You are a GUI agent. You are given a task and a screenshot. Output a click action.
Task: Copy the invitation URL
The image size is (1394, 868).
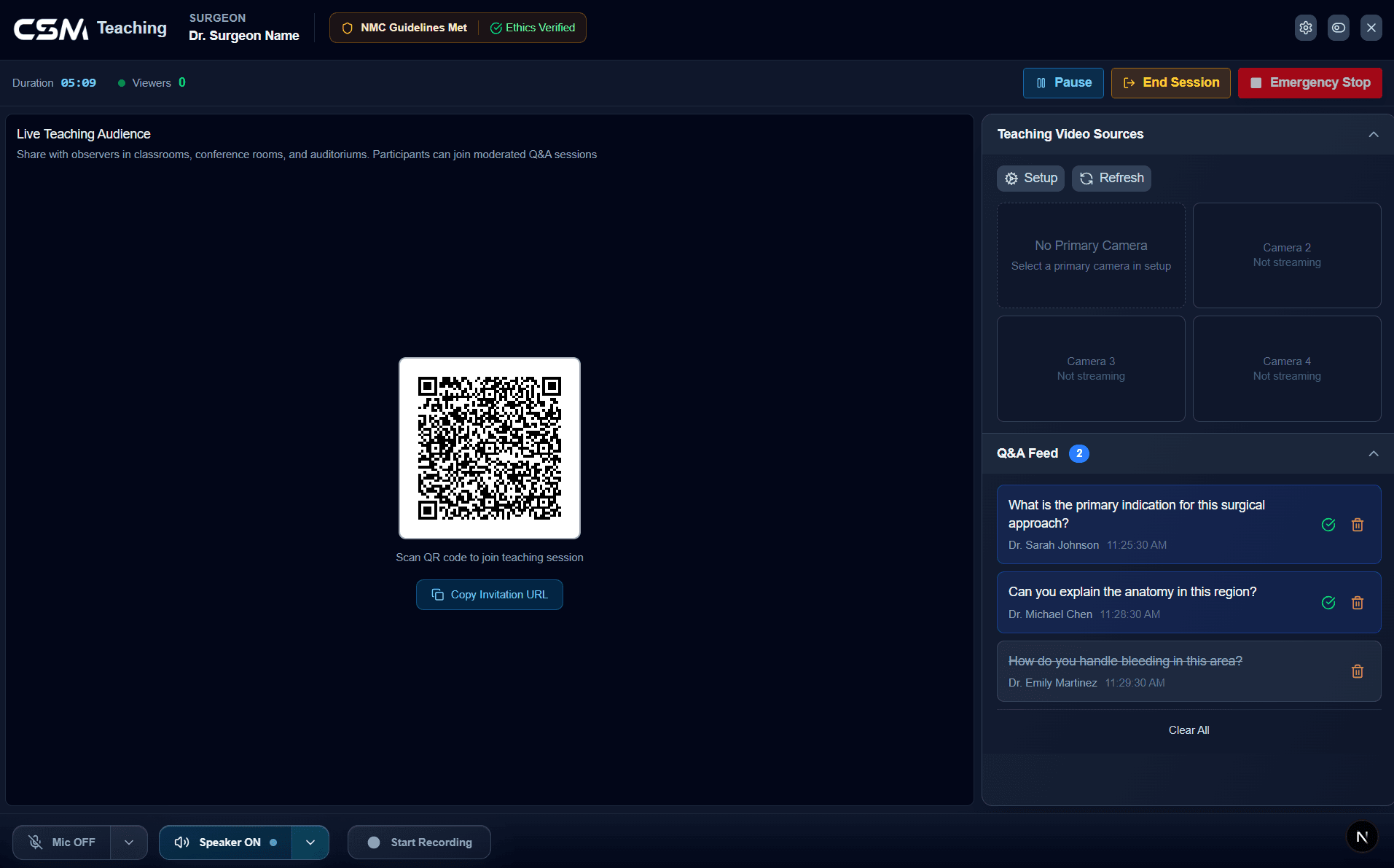(489, 595)
